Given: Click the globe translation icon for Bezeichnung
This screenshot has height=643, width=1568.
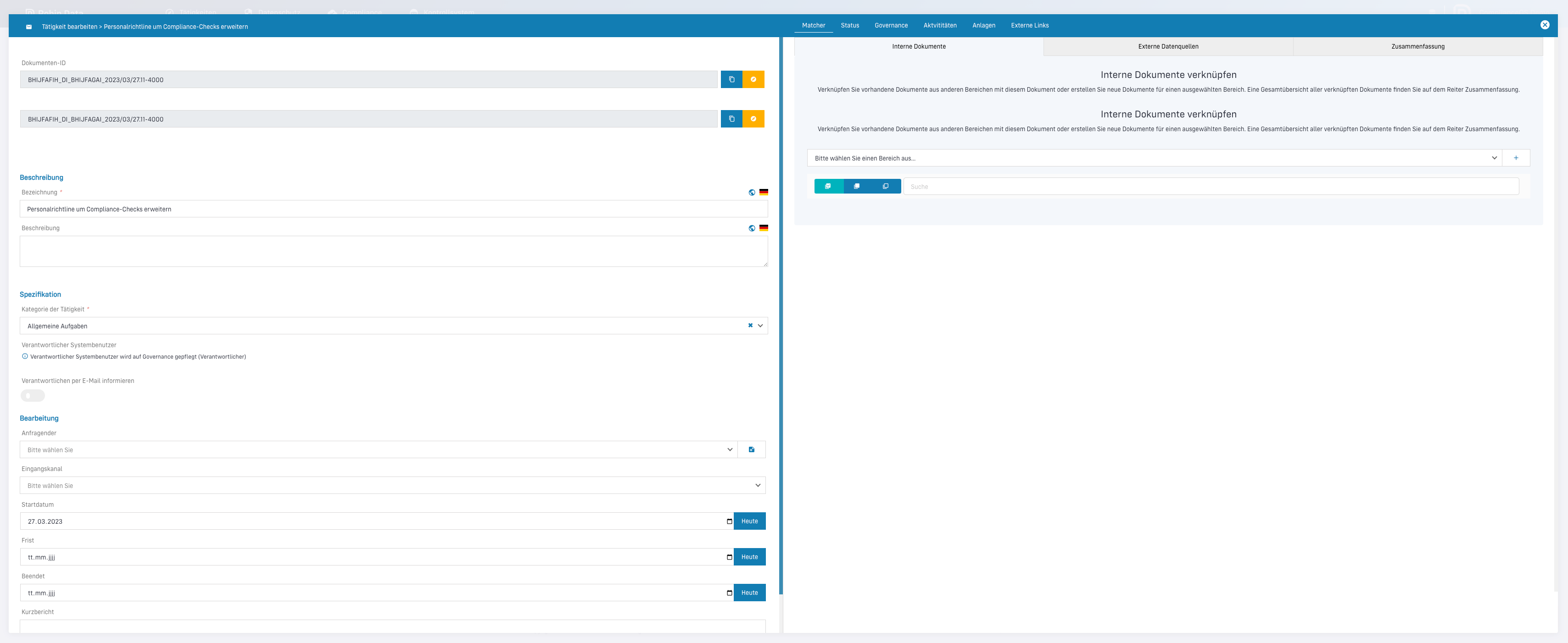Looking at the screenshot, I should pos(752,192).
